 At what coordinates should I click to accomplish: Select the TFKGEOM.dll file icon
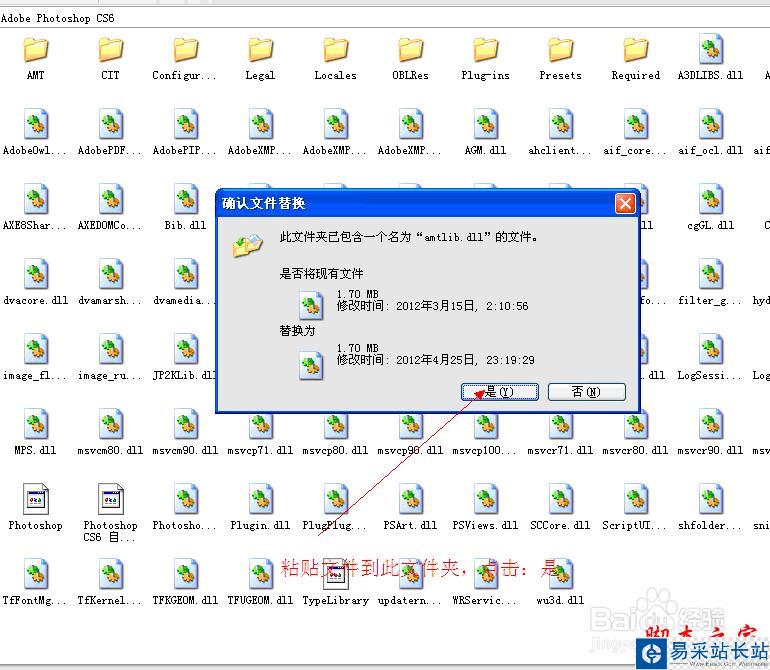[186, 574]
